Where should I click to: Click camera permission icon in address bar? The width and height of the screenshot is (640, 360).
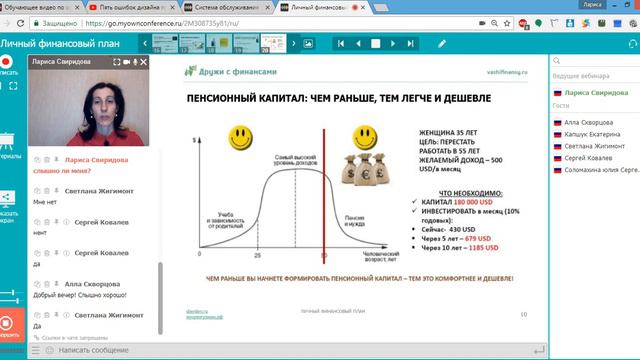click(x=482, y=23)
